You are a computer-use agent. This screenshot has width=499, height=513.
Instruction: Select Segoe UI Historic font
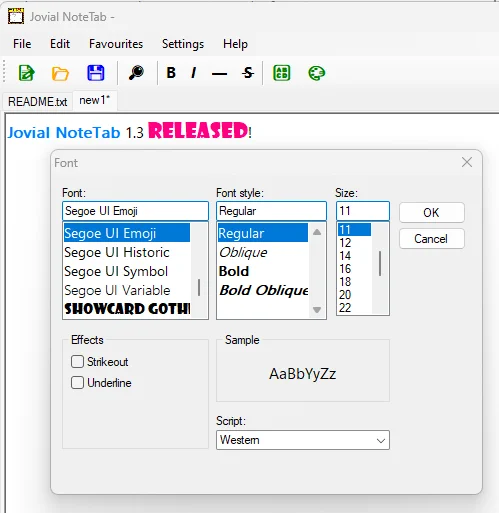[127, 252]
